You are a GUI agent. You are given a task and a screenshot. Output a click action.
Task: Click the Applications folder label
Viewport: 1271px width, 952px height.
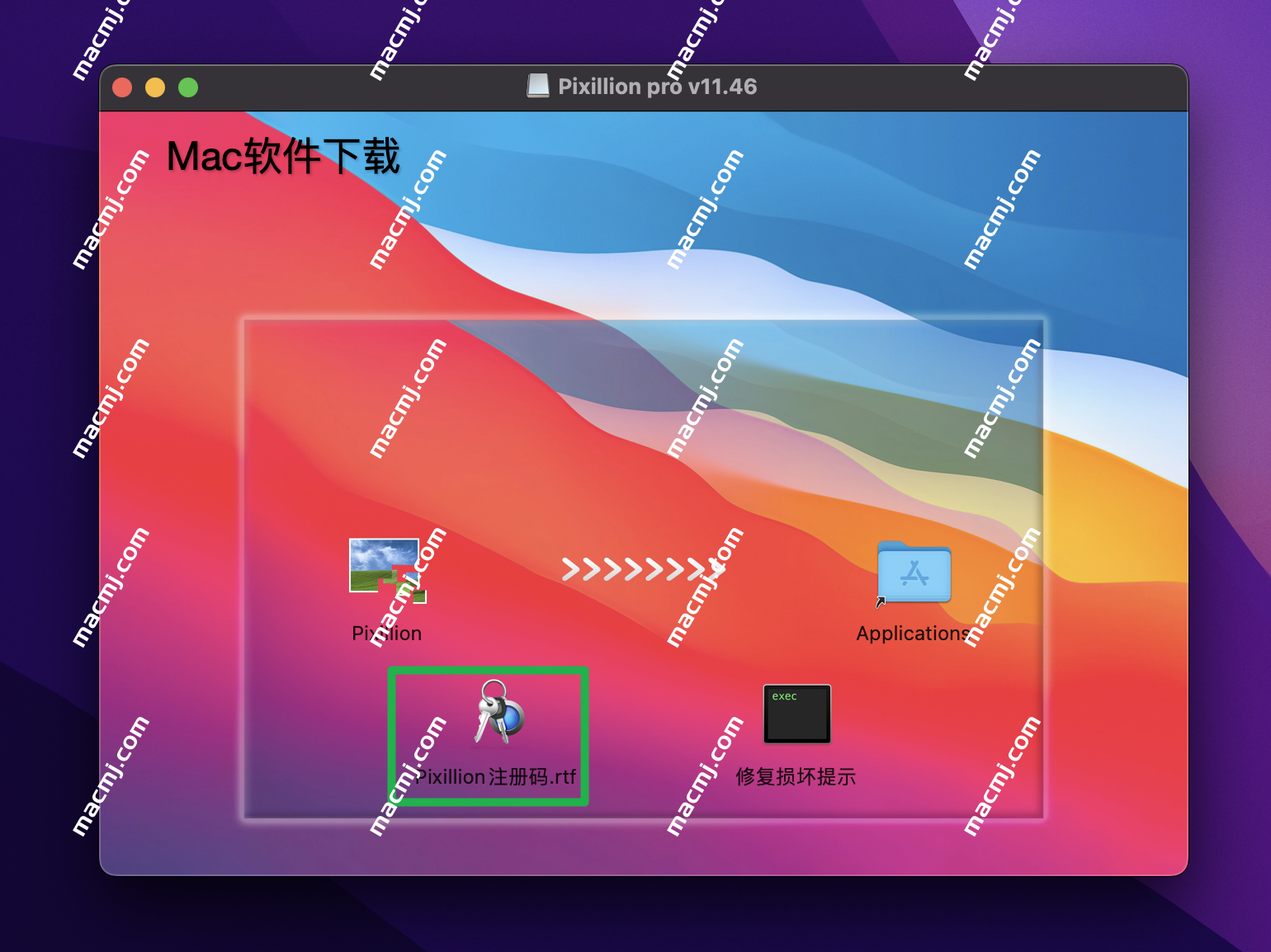click(x=913, y=634)
